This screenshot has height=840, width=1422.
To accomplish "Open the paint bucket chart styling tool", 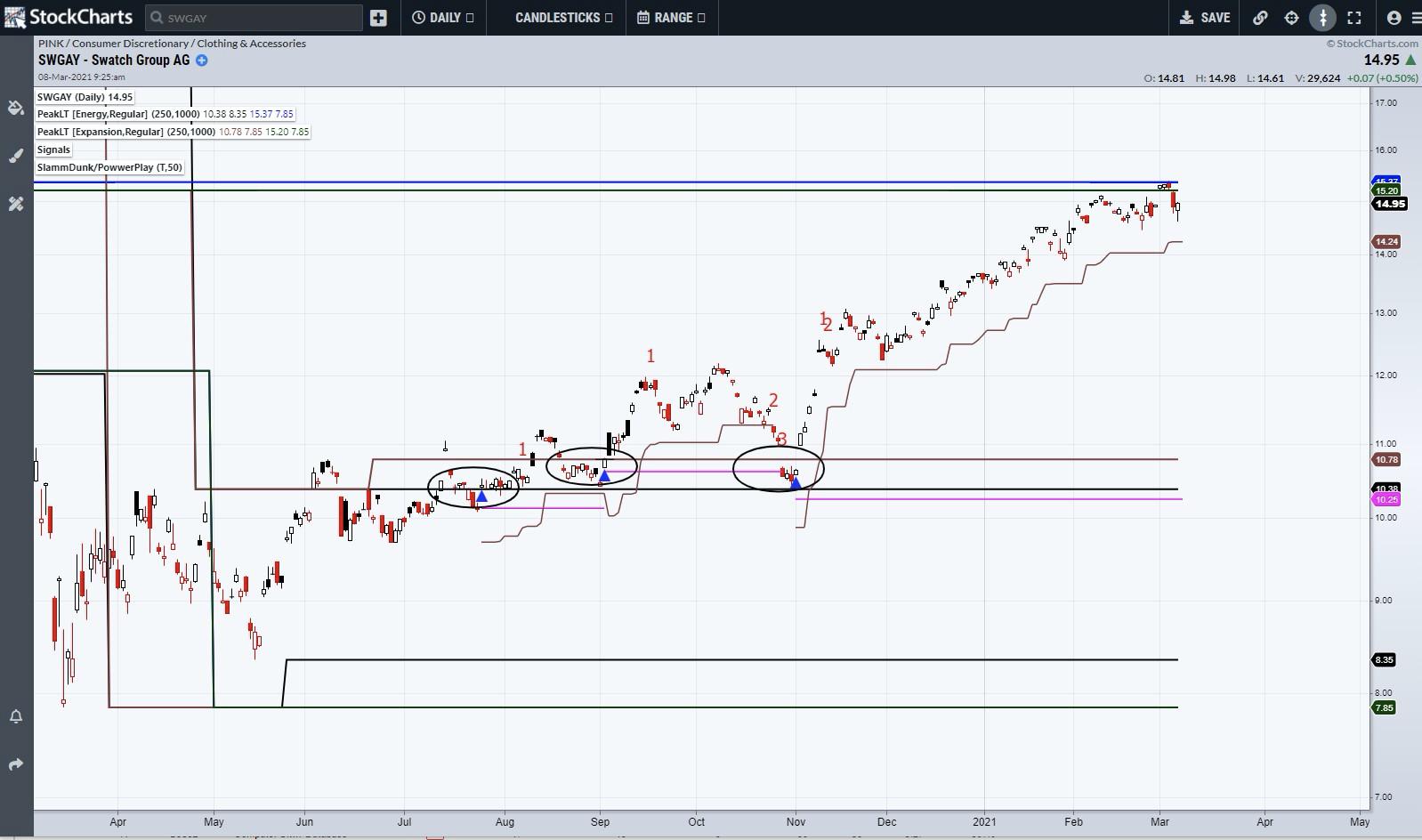I will coord(15,108).
